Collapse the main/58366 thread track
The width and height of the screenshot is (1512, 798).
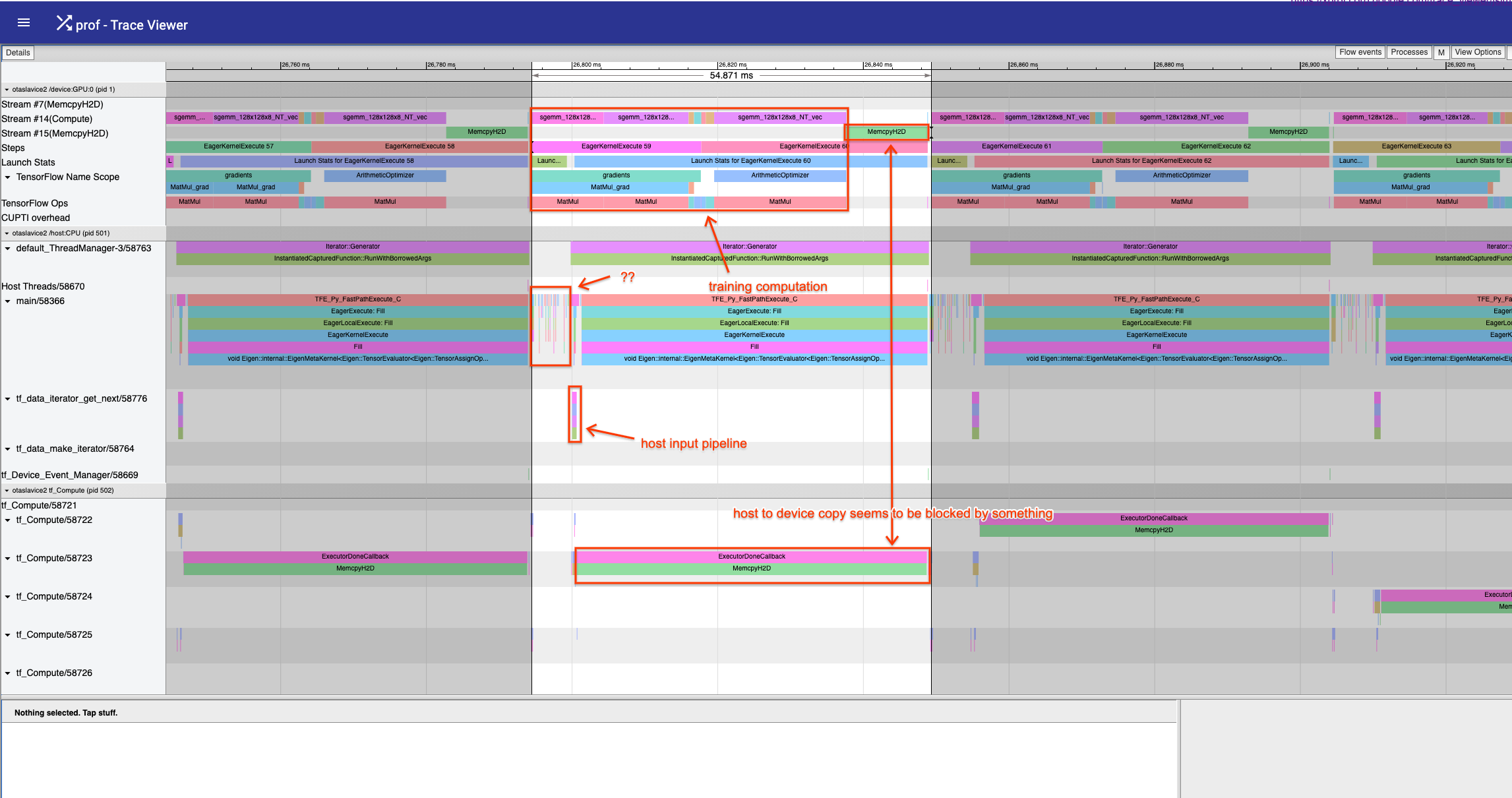click(9, 301)
